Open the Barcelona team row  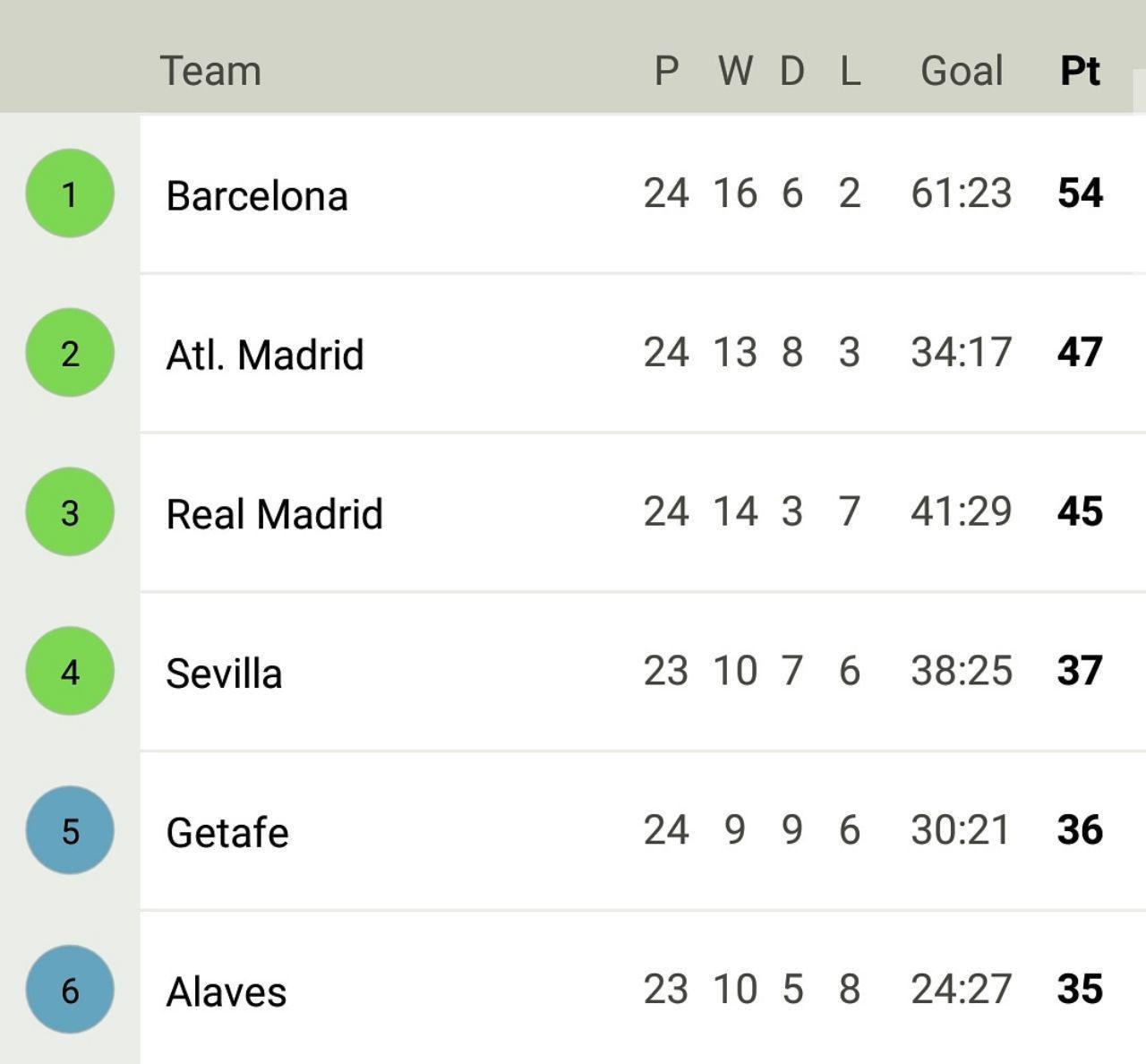tap(643, 194)
